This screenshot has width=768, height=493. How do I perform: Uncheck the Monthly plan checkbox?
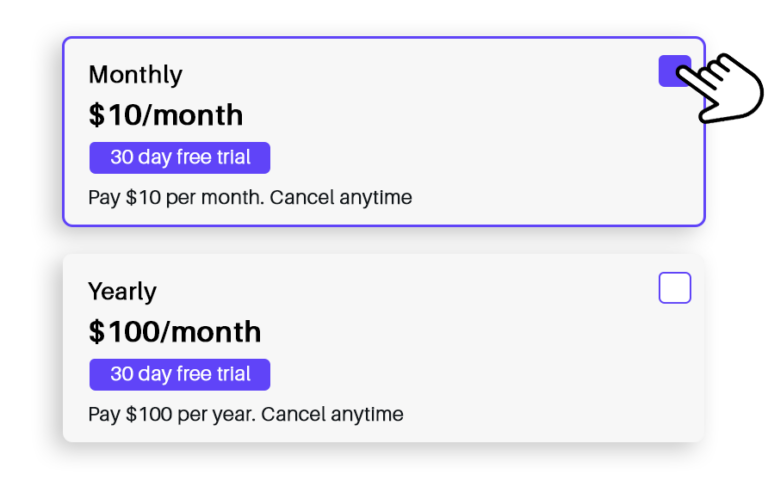point(674,71)
